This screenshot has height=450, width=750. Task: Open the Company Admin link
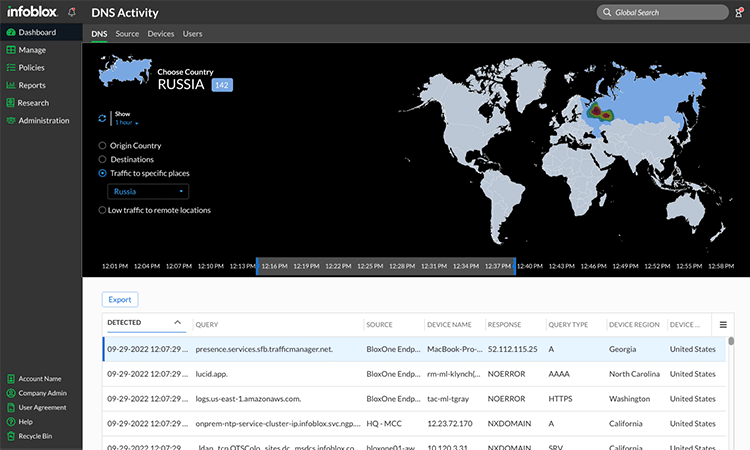click(42, 393)
